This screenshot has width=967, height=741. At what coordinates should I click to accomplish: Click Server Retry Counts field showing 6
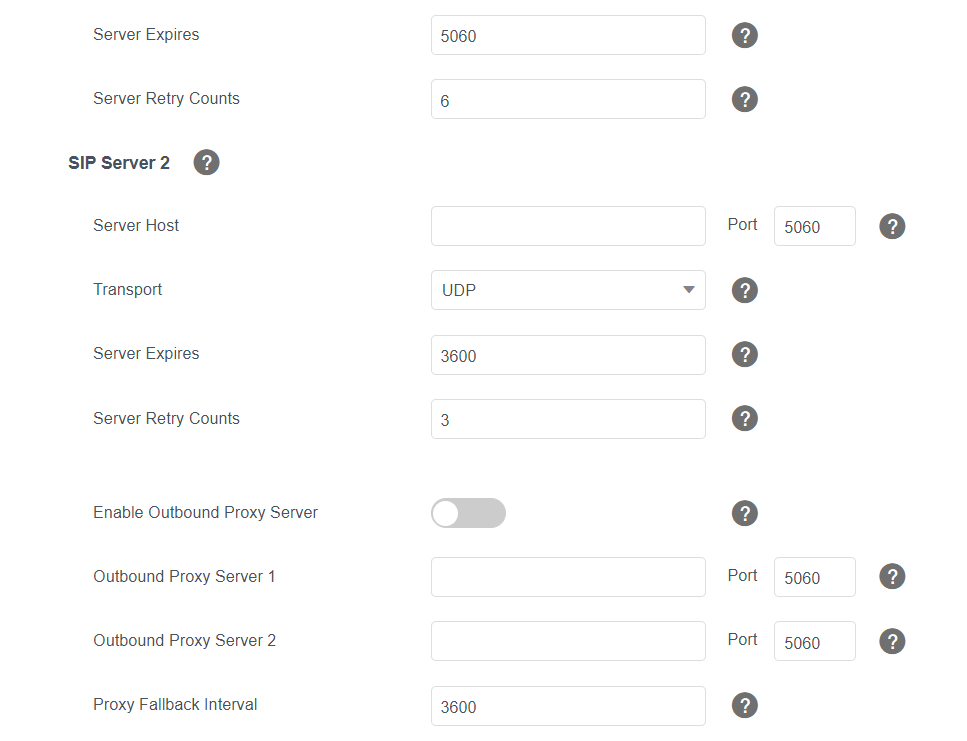568,100
